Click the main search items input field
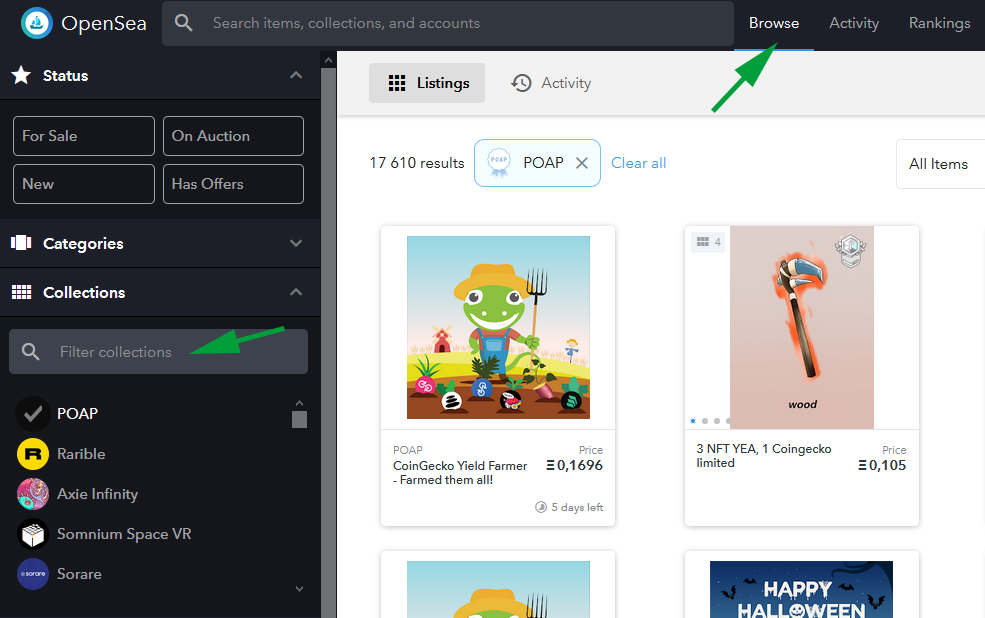This screenshot has height=618, width=985. (x=447, y=23)
